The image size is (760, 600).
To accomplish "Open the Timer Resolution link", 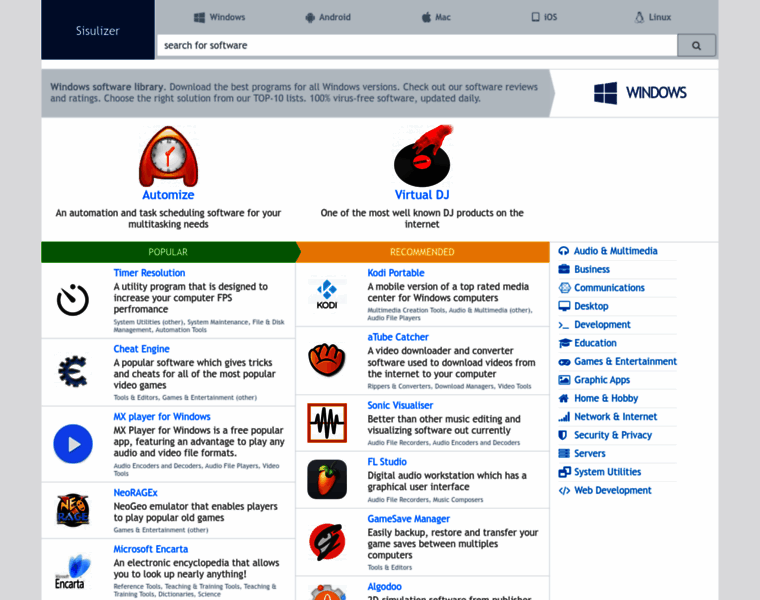I will (149, 273).
